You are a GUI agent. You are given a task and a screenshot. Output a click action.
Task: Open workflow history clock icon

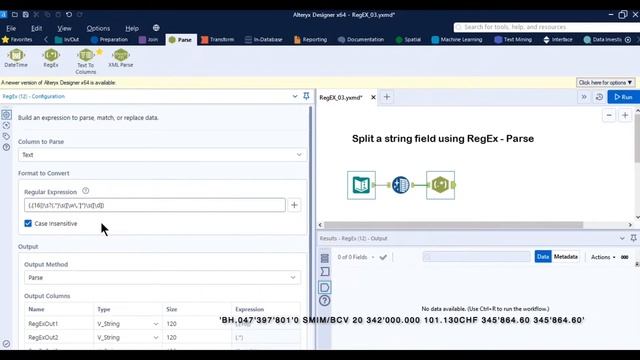tap(599, 97)
